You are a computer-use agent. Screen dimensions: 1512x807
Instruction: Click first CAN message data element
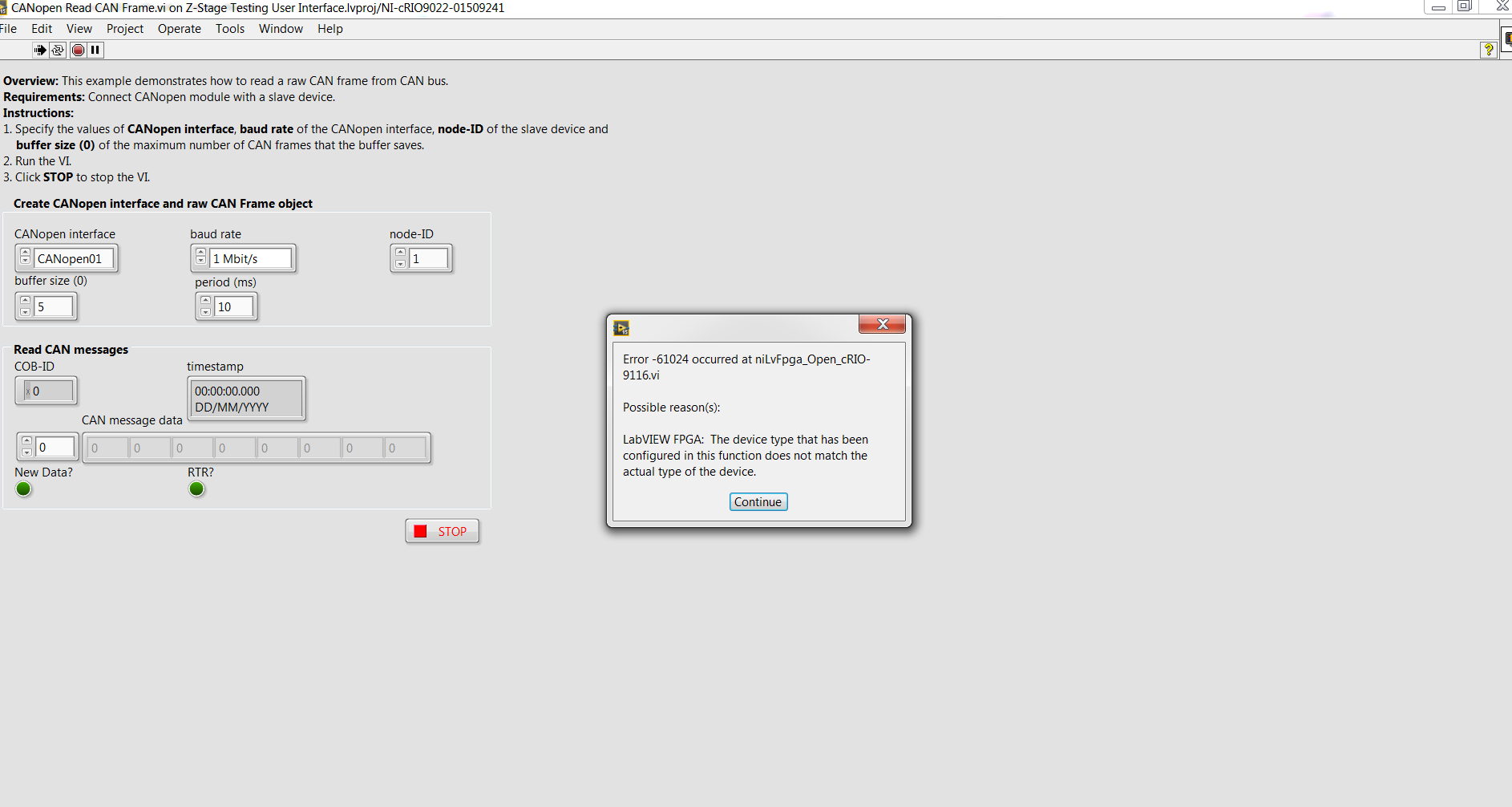(x=107, y=448)
